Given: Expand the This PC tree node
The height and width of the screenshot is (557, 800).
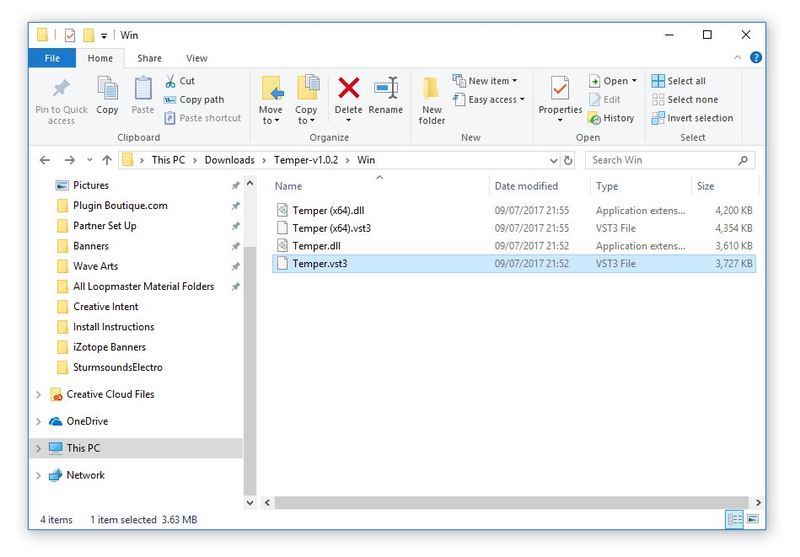Looking at the screenshot, I should [x=39, y=449].
